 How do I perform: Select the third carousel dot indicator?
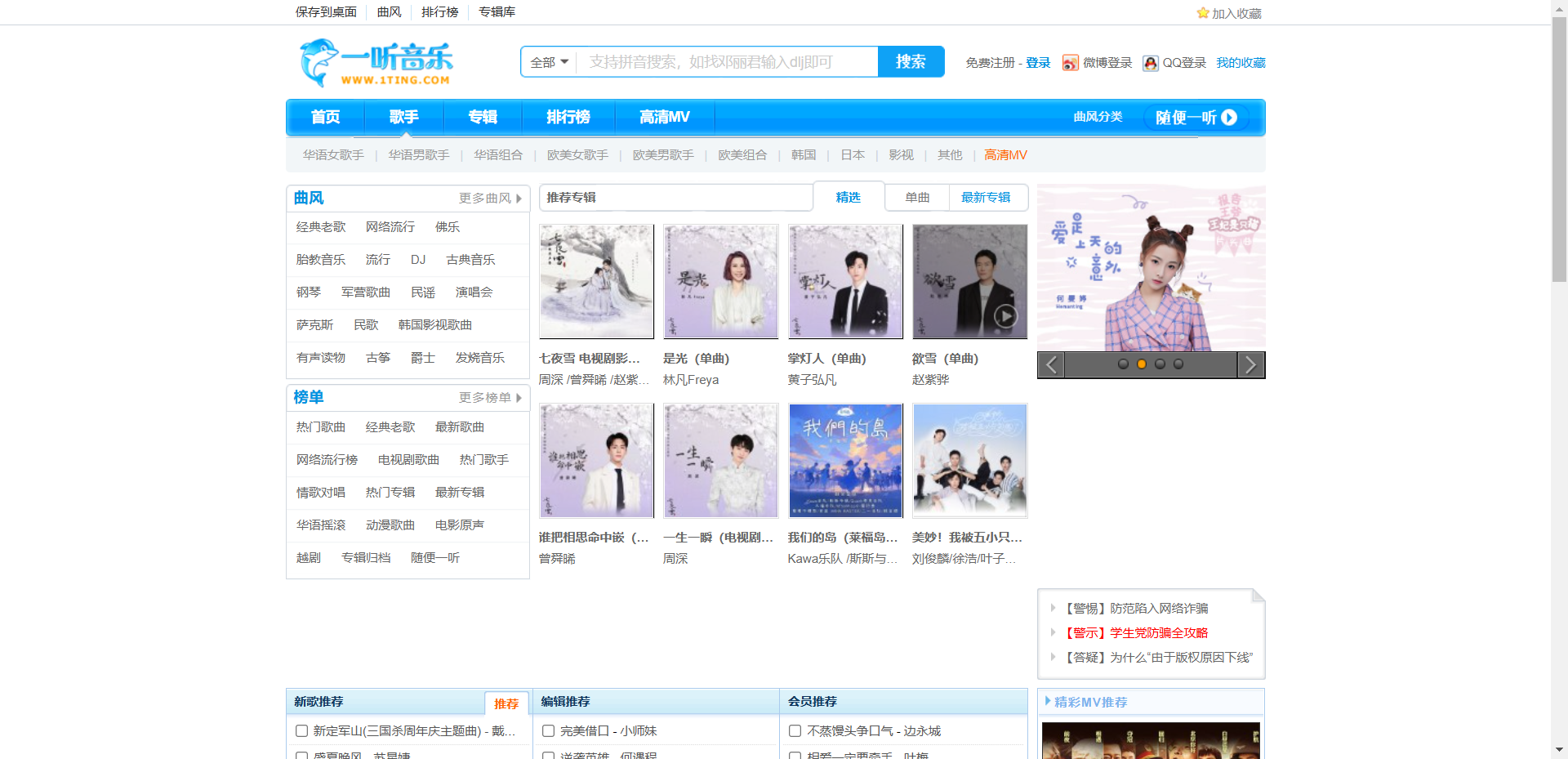click(1160, 364)
